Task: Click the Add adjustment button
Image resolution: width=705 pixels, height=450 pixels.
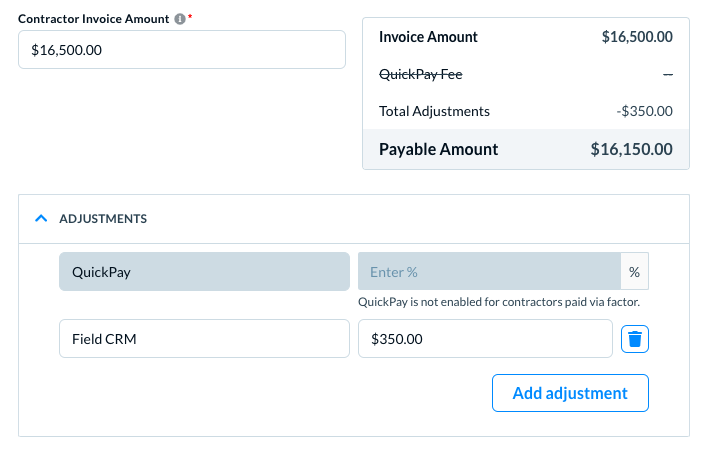Action: (x=570, y=393)
